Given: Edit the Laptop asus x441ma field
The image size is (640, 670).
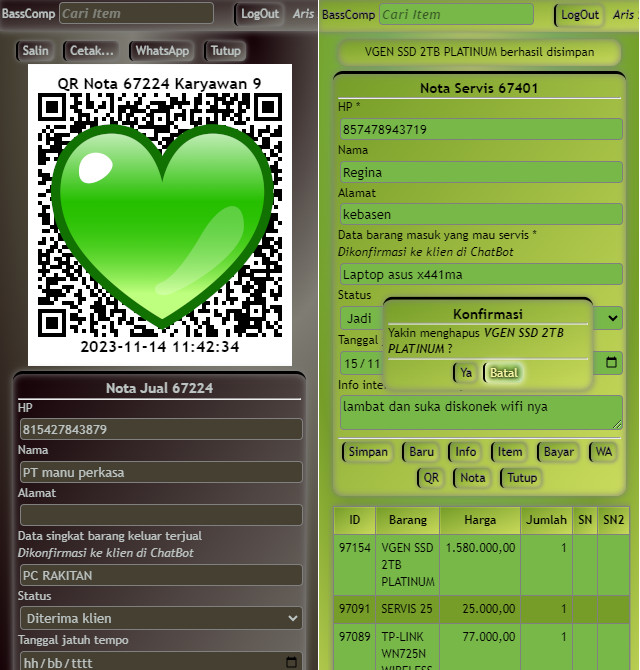Looking at the screenshot, I should tap(481, 274).
